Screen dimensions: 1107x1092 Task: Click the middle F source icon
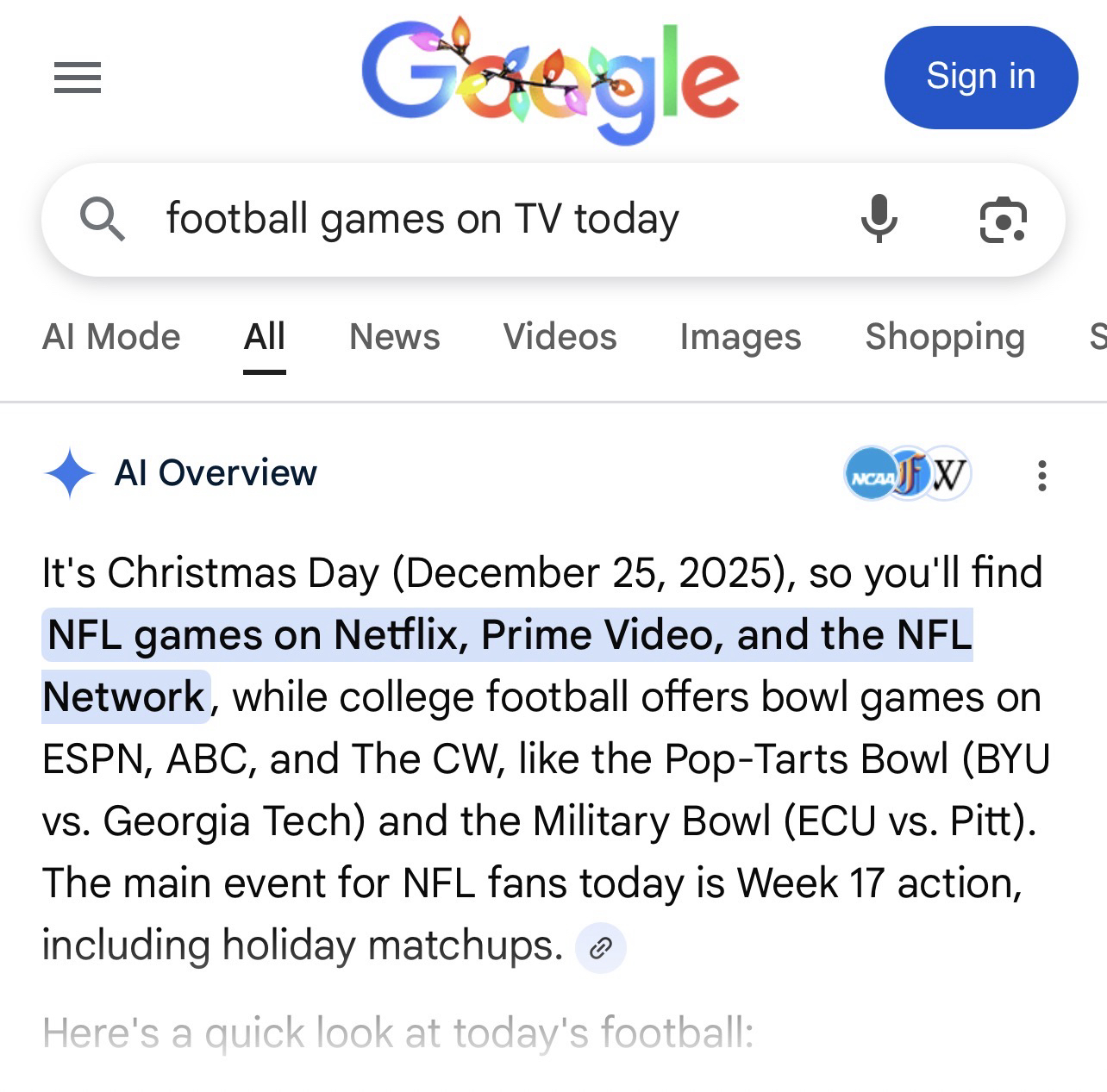pos(907,473)
